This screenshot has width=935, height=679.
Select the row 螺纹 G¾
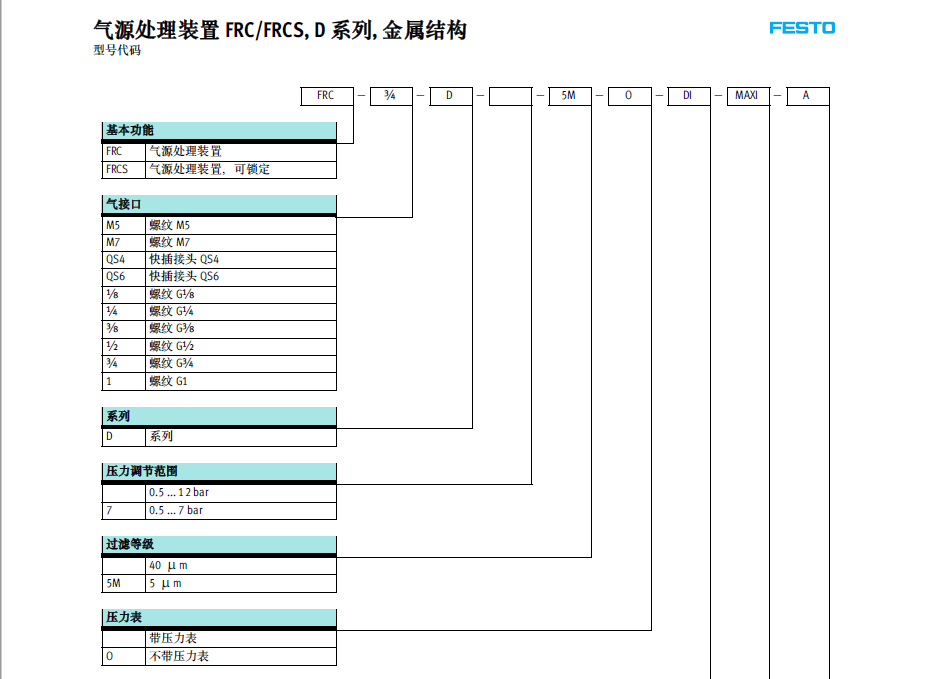point(219,364)
